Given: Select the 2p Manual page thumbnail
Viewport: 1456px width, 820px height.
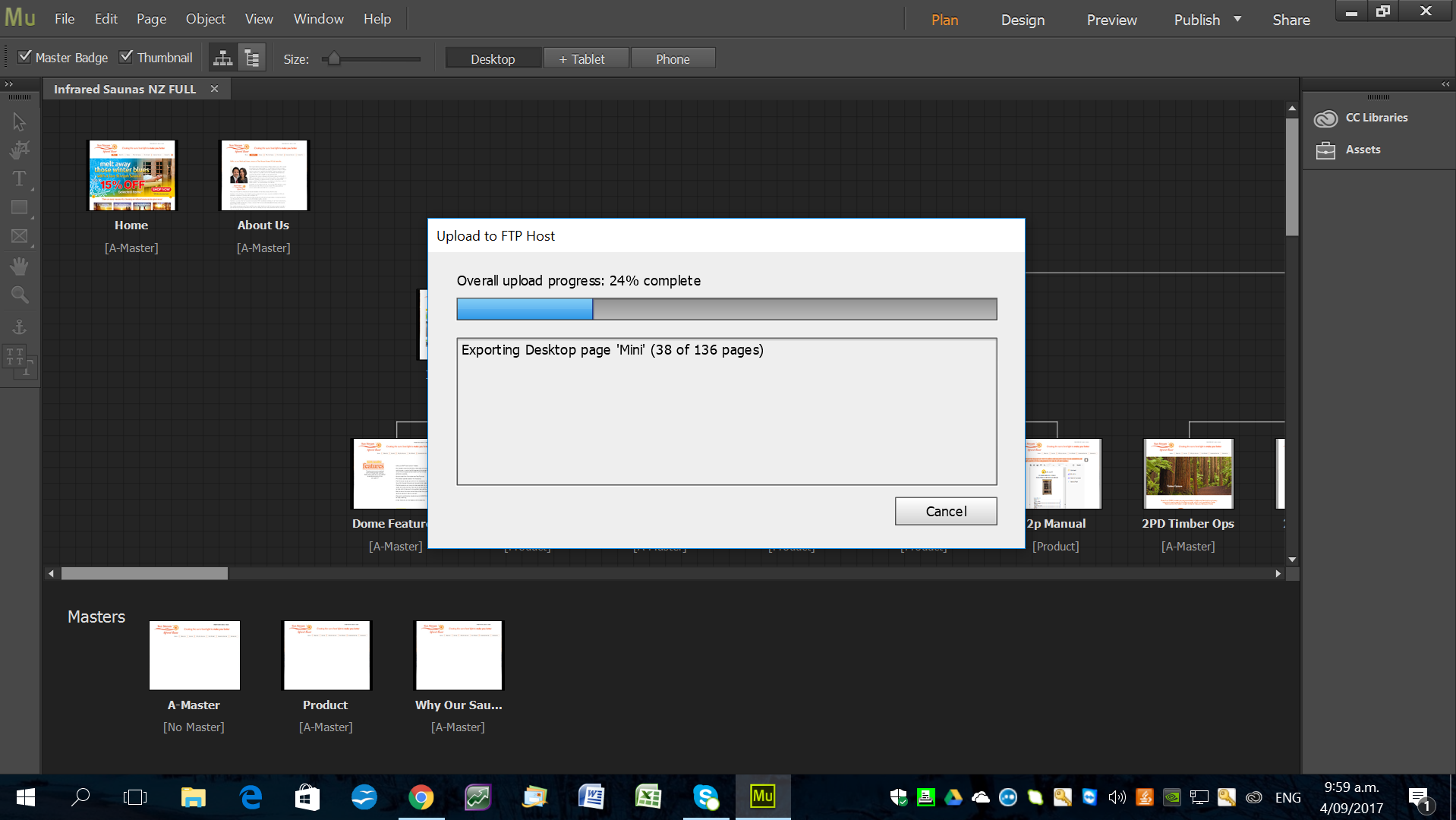Looking at the screenshot, I should point(1063,474).
